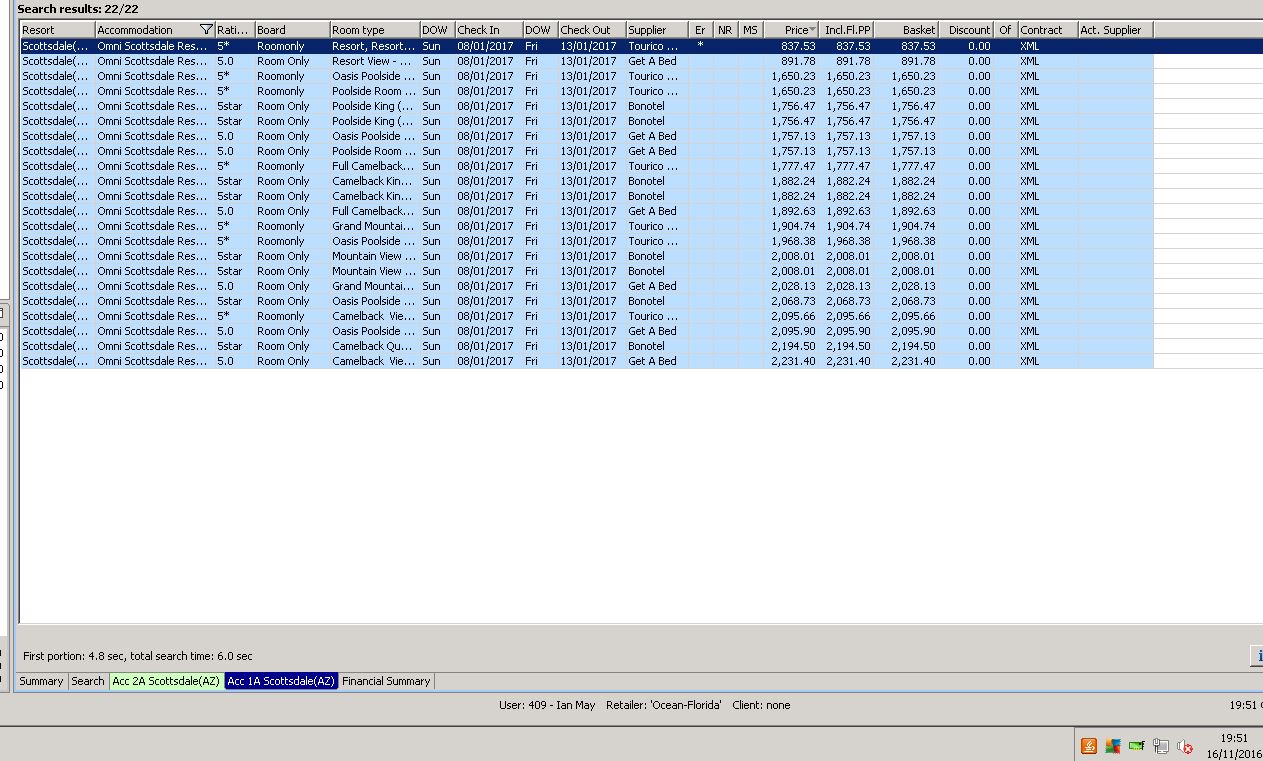Screen dimensions: 1263x761
Task: Sort by the Check In column header
Action: click(x=489, y=30)
